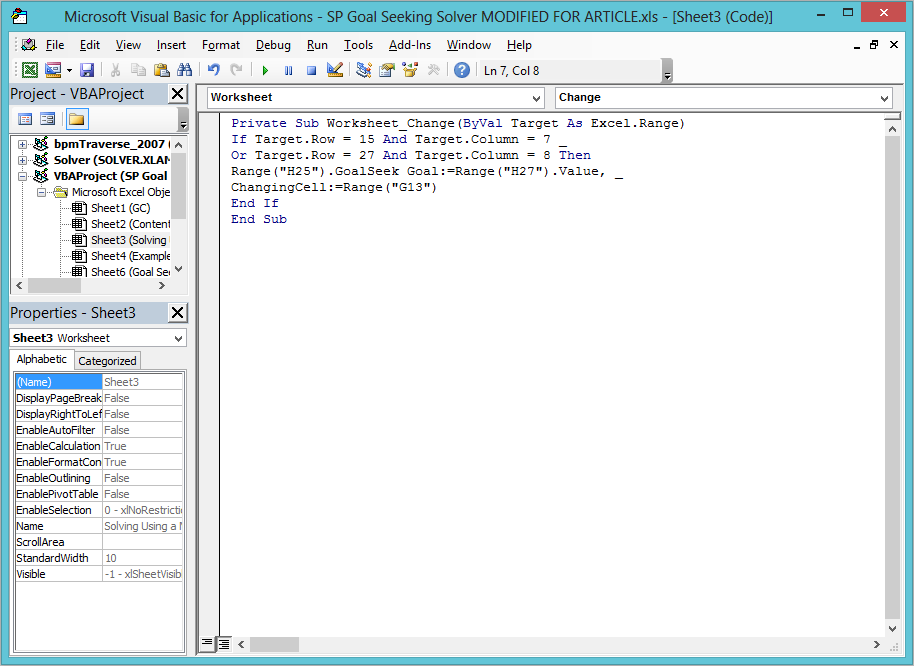Open the Run menu
This screenshot has height=666, width=914.
click(x=317, y=45)
